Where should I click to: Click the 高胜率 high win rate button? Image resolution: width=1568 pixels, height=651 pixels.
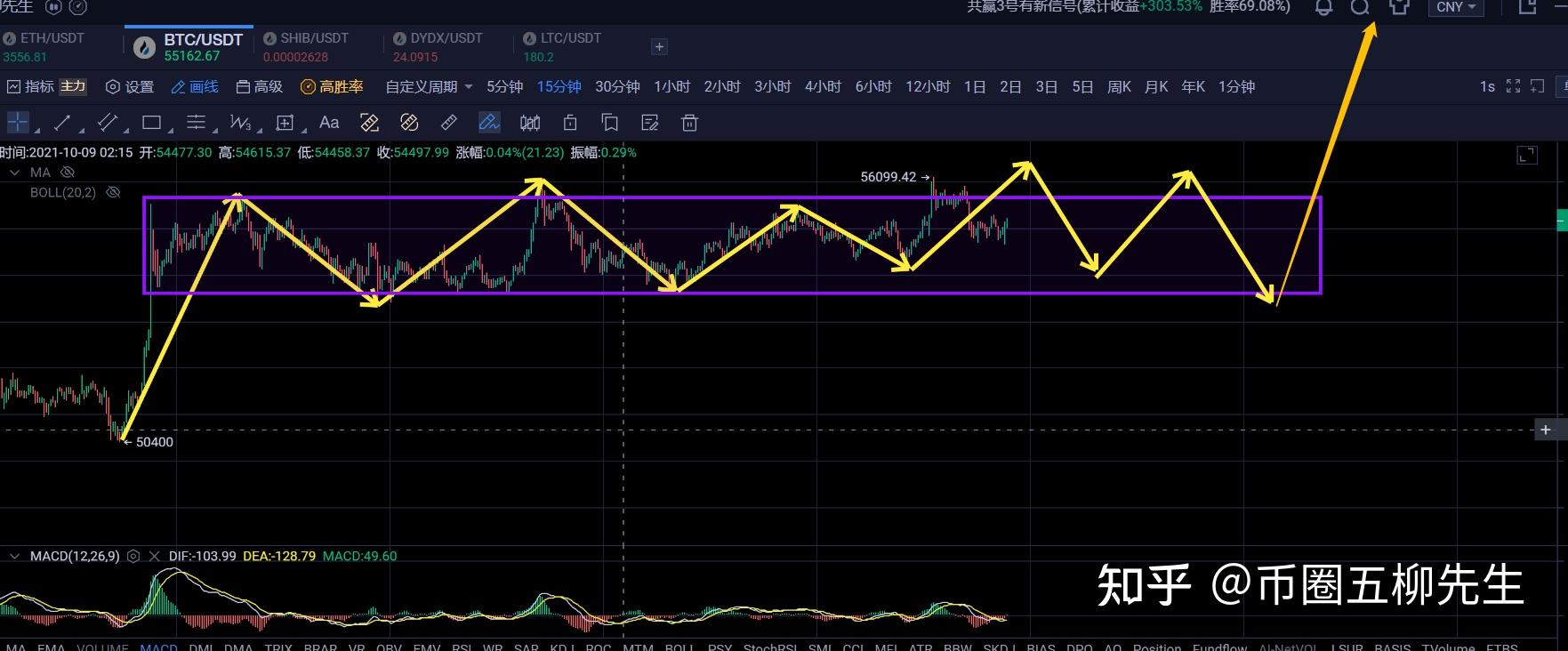333,86
